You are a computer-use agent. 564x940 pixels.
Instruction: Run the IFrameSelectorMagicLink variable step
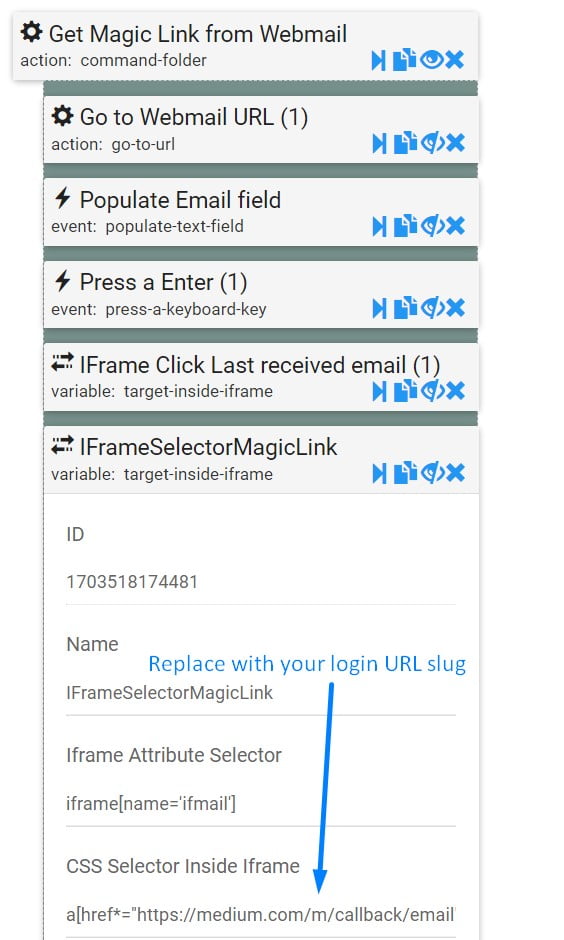click(379, 474)
